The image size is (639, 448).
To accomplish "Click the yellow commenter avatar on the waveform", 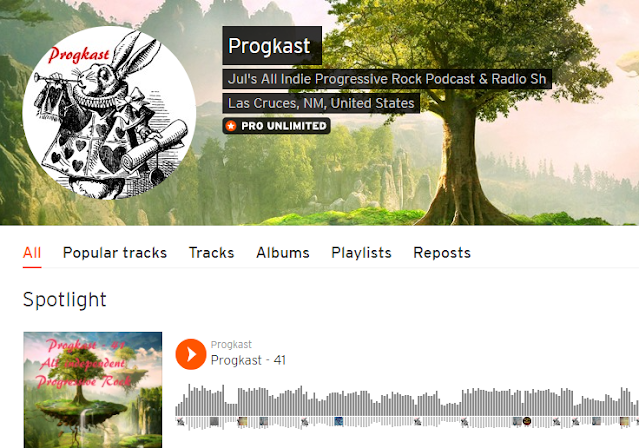I will [x=243, y=421].
